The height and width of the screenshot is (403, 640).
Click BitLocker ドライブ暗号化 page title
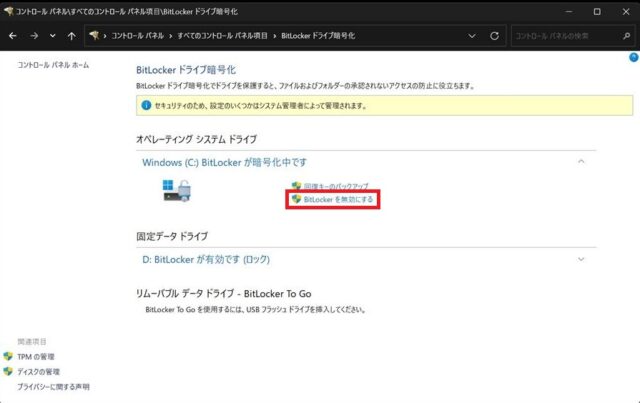186,70
